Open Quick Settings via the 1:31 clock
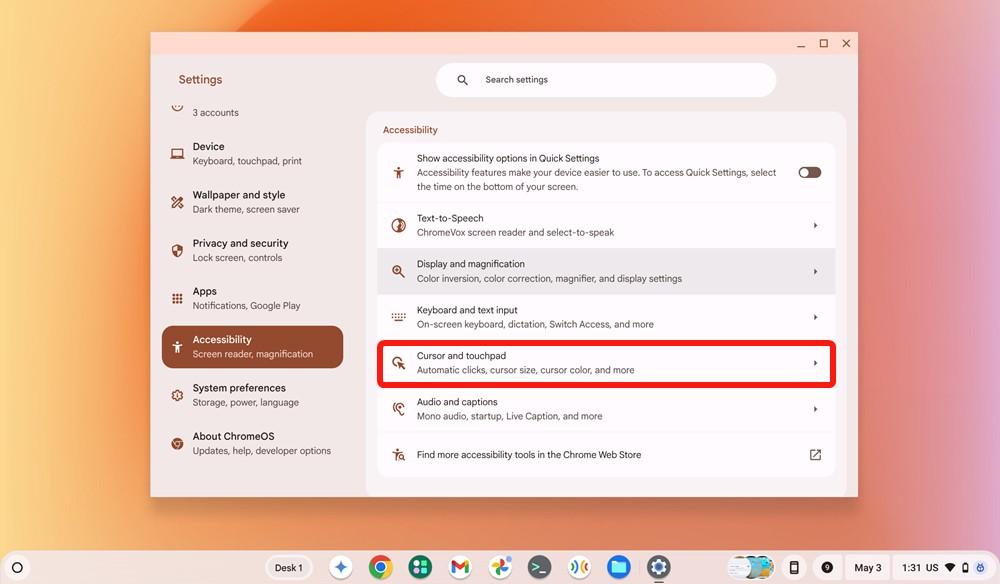Screen dimensions: 1000x584 click(x=941, y=567)
